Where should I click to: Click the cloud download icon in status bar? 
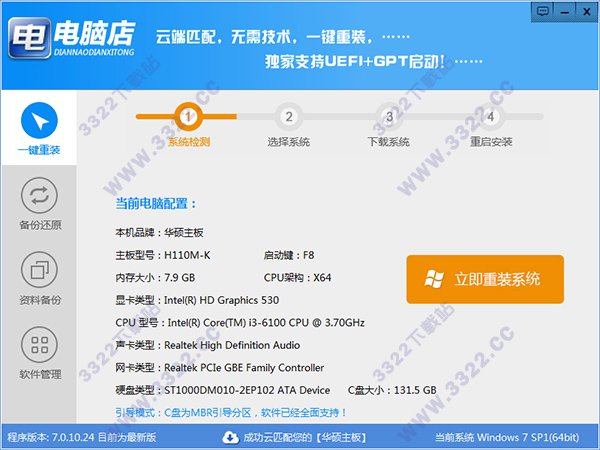point(230,437)
